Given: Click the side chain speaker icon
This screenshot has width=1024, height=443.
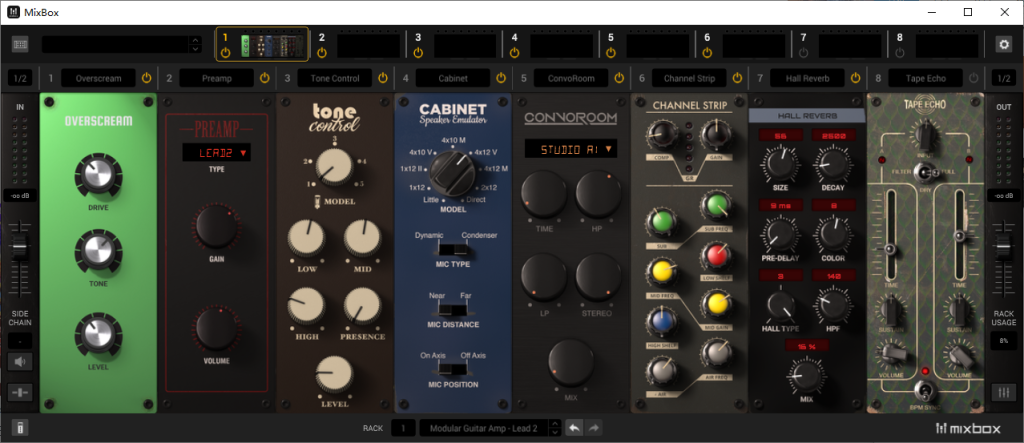Looking at the screenshot, I should [20, 361].
